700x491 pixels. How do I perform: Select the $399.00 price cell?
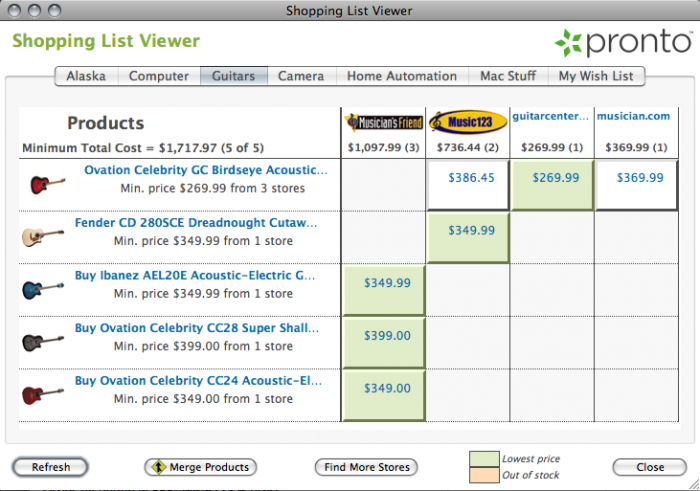383,343
